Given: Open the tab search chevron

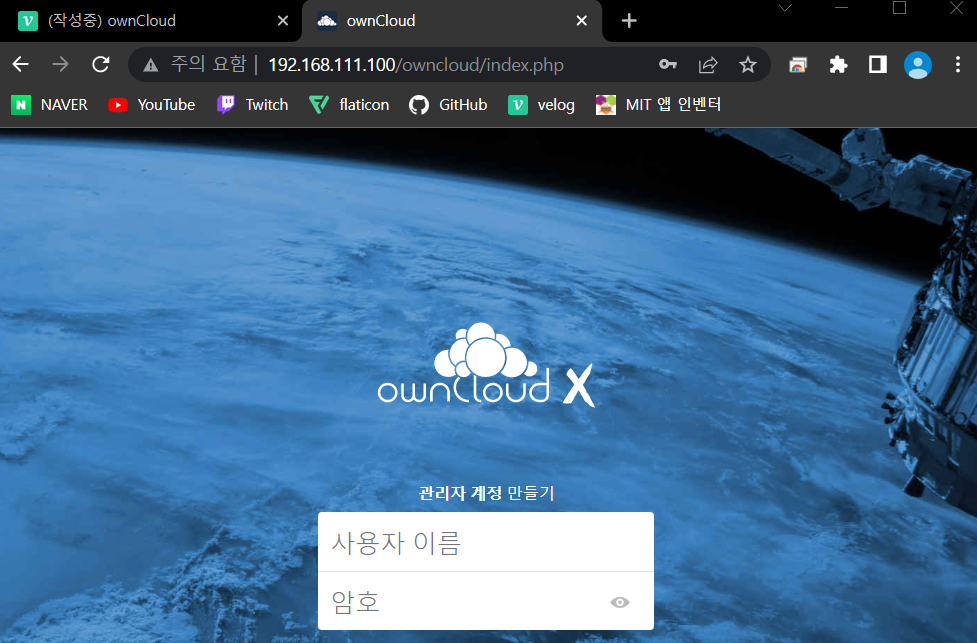Looking at the screenshot, I should 785,8.
